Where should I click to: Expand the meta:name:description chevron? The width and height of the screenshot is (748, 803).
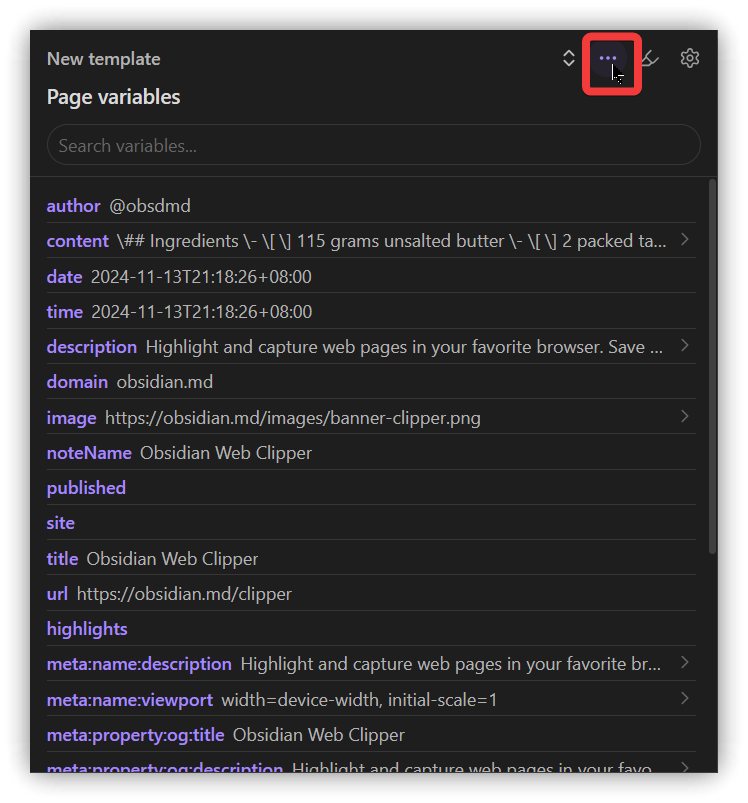(x=685, y=663)
